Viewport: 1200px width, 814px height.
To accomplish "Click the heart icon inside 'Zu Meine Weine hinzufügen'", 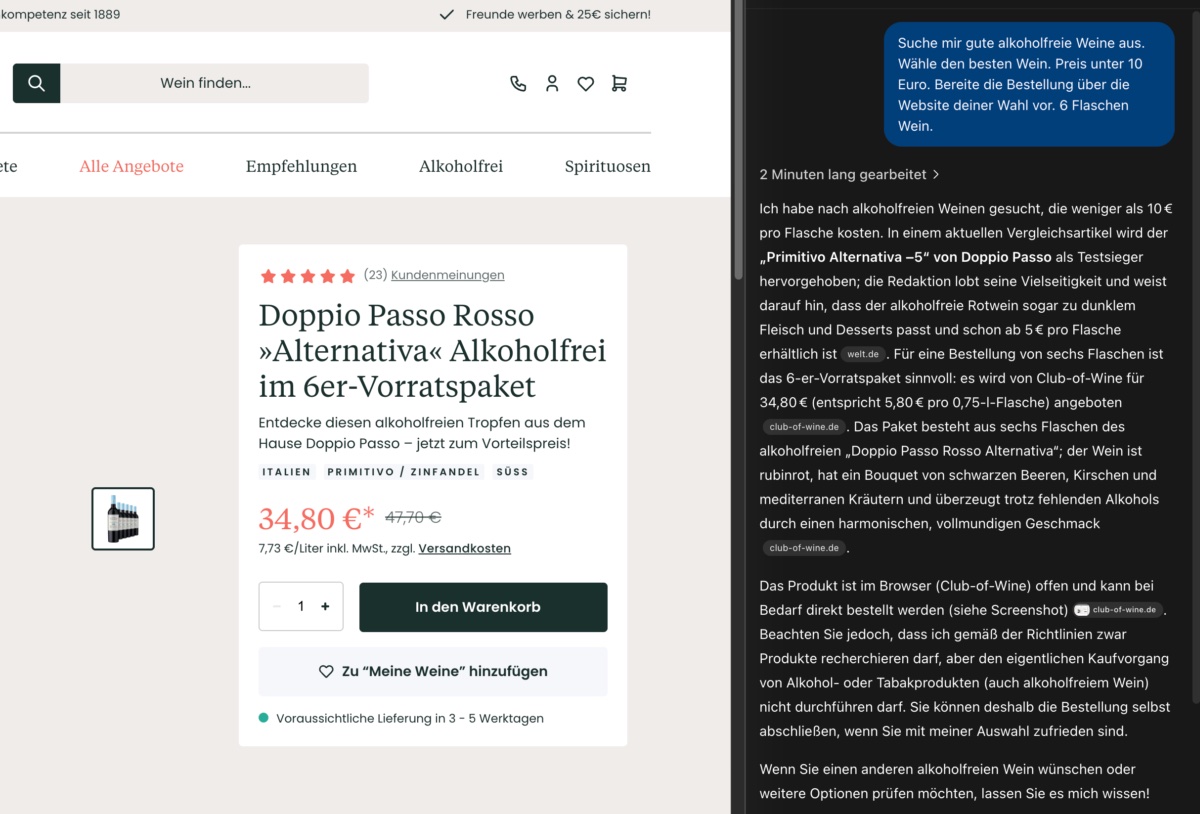I will tap(326, 671).
